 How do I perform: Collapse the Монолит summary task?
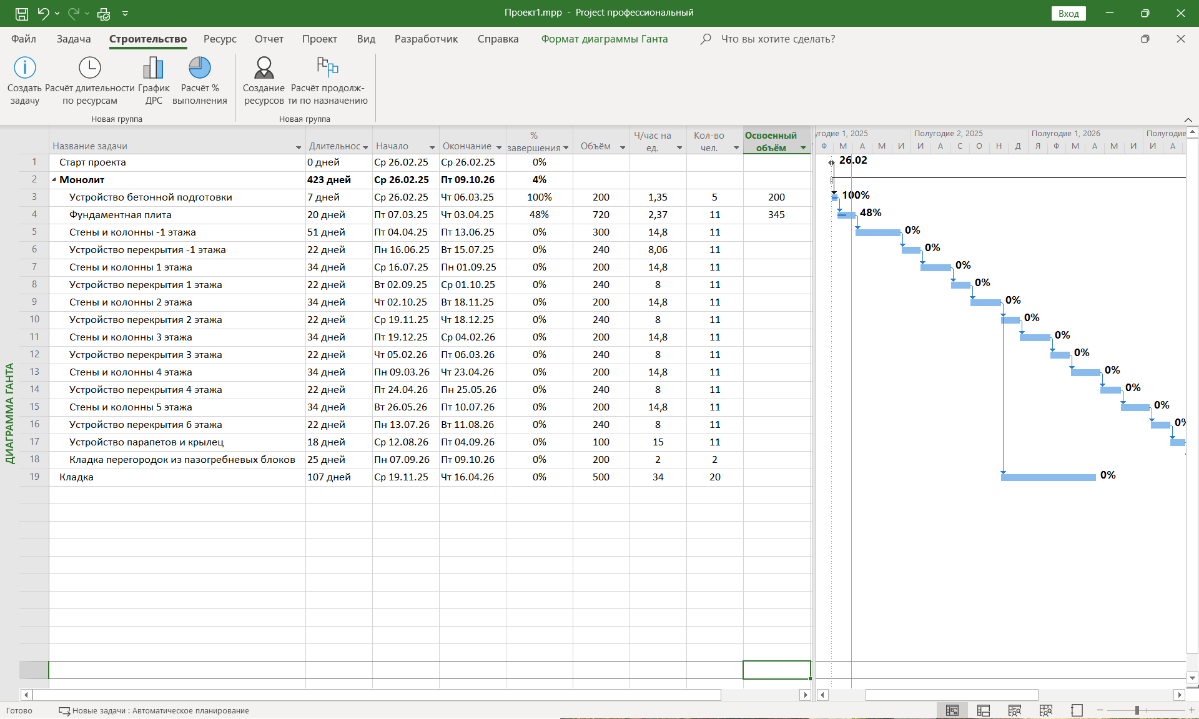click(x=54, y=180)
